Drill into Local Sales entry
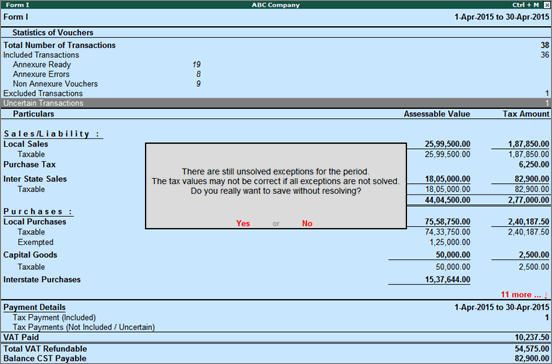The height and width of the screenshot is (364, 552). (x=26, y=144)
